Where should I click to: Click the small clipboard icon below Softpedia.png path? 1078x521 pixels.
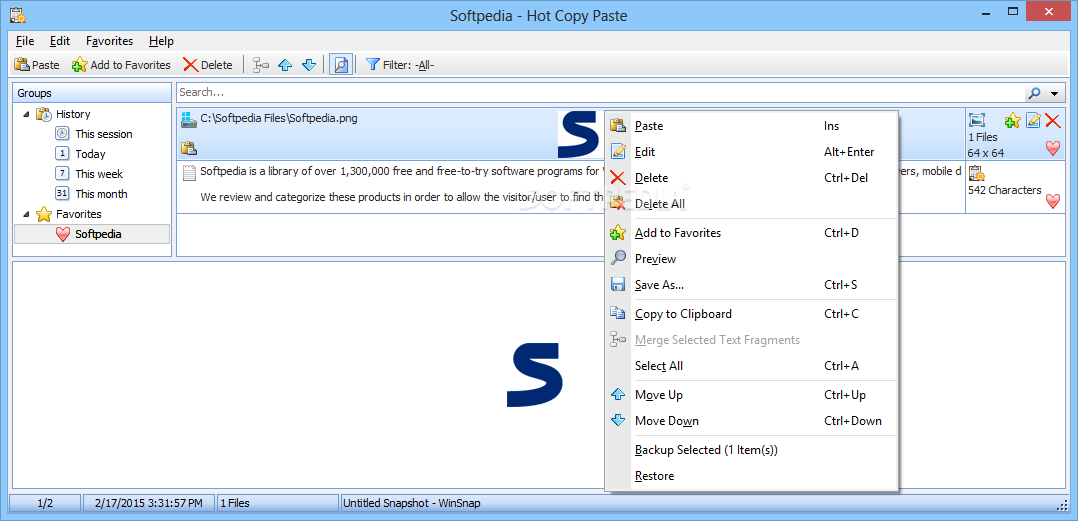188,148
